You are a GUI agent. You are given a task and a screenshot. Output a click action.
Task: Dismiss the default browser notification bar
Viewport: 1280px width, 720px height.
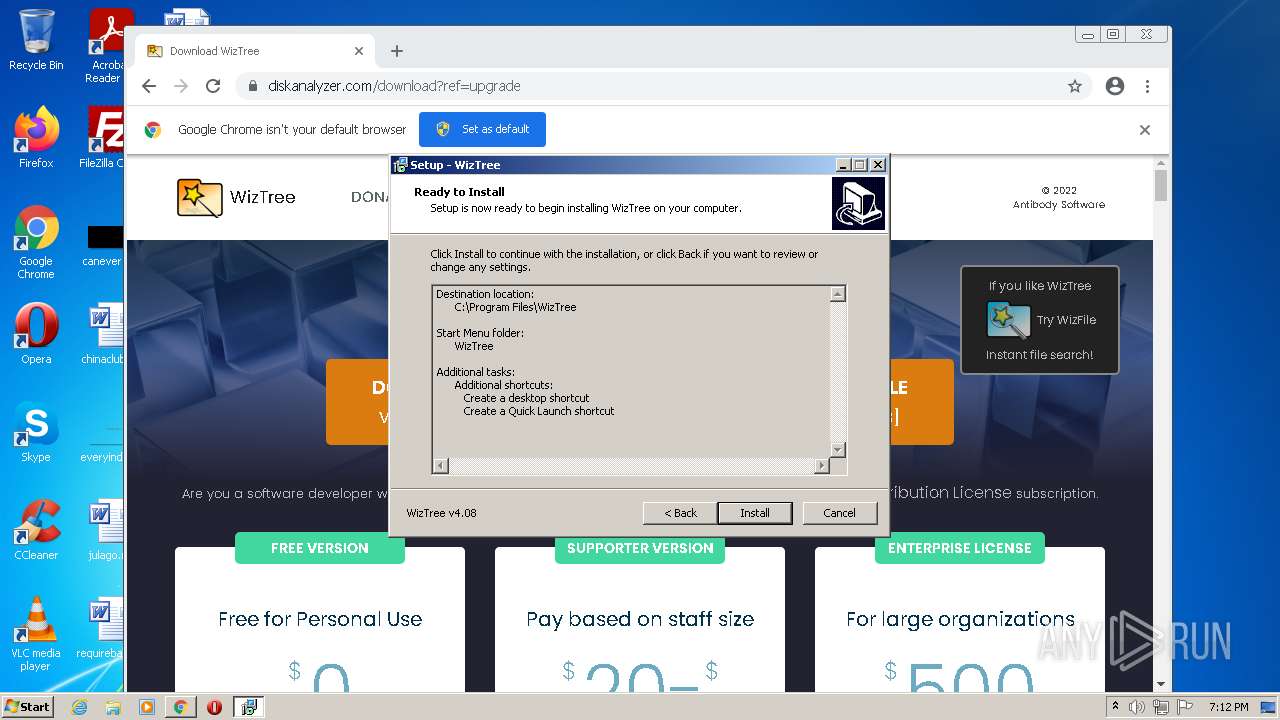[x=1145, y=130]
